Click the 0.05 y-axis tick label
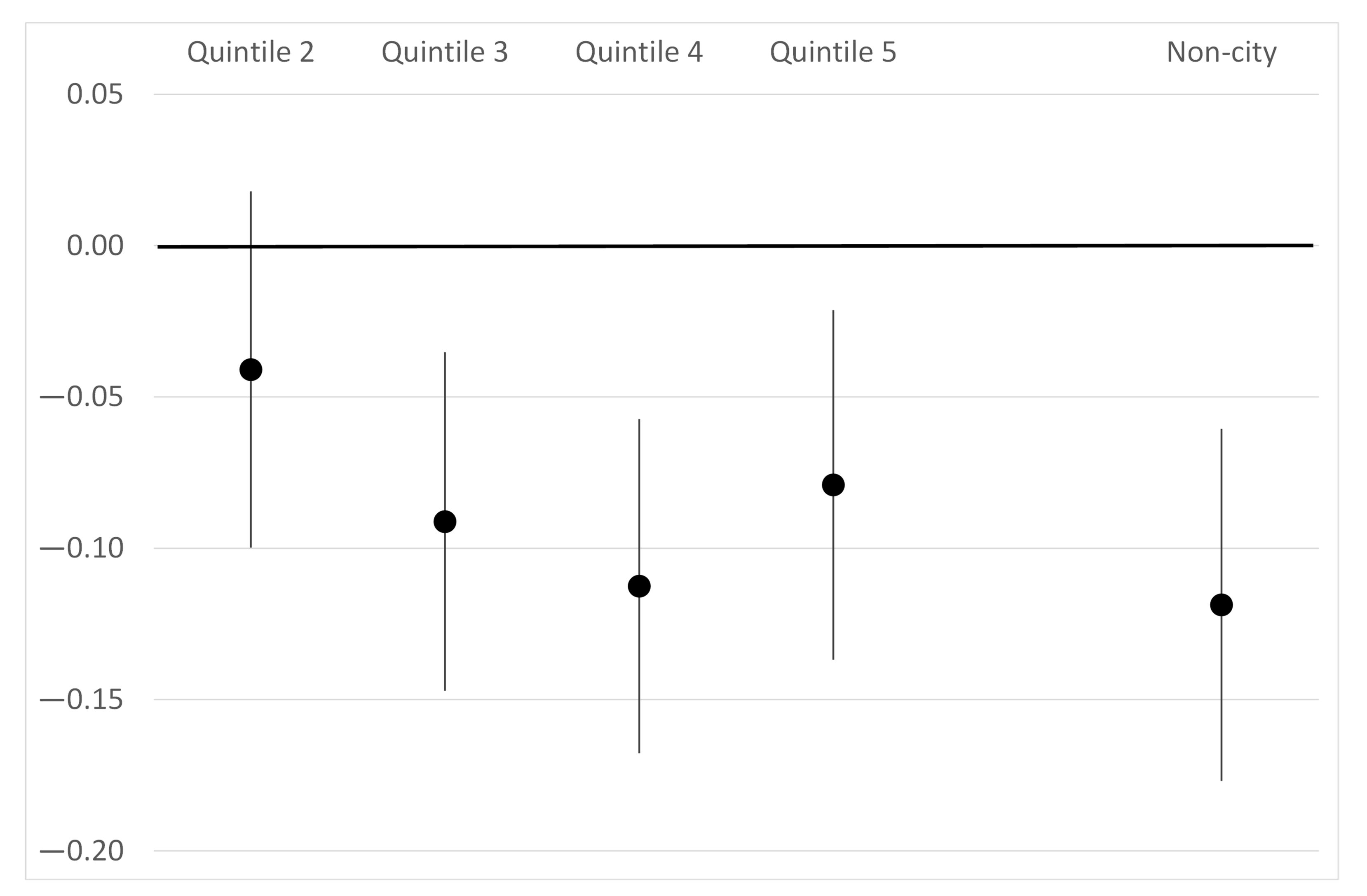1367x896 pixels. click(x=95, y=94)
